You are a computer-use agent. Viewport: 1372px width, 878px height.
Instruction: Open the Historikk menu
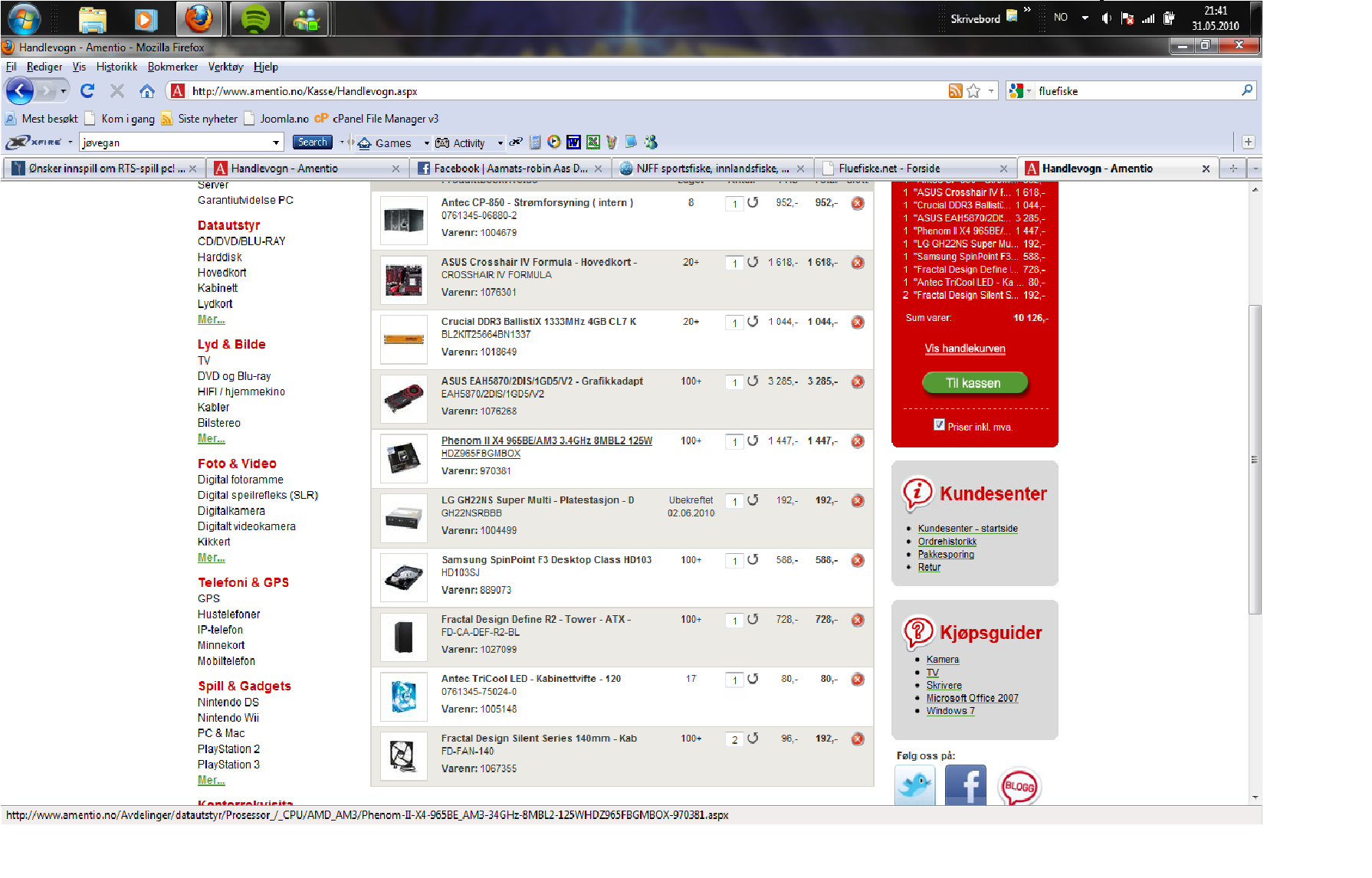click(117, 67)
